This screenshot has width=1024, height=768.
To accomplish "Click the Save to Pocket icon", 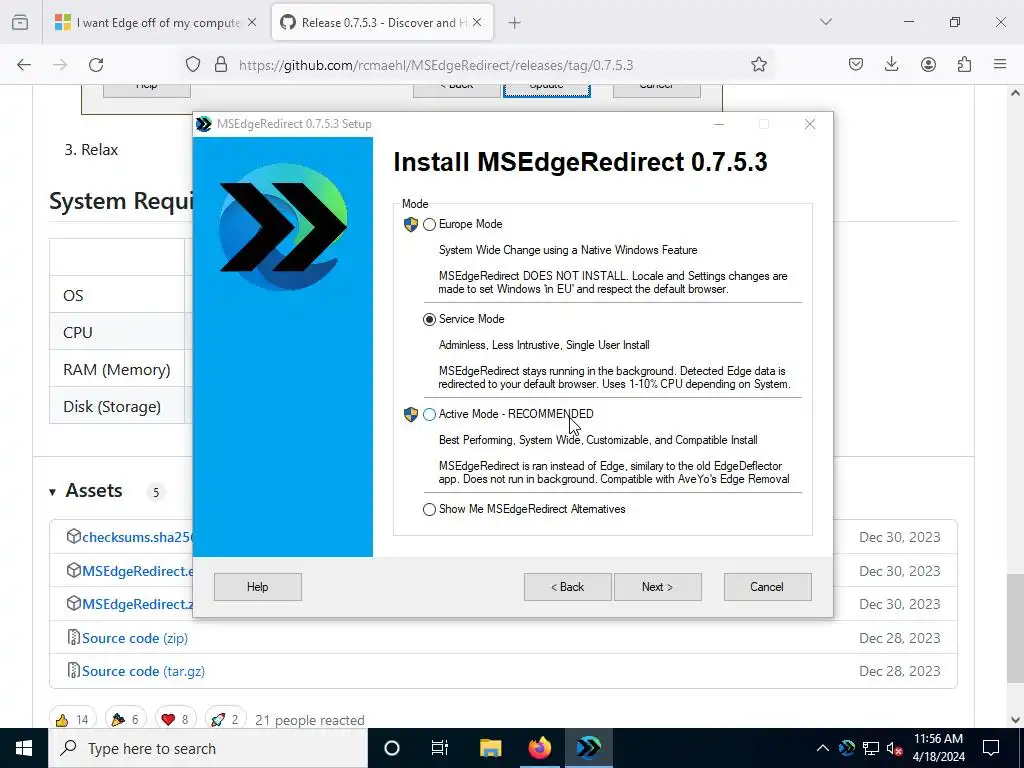I will coord(856,65).
